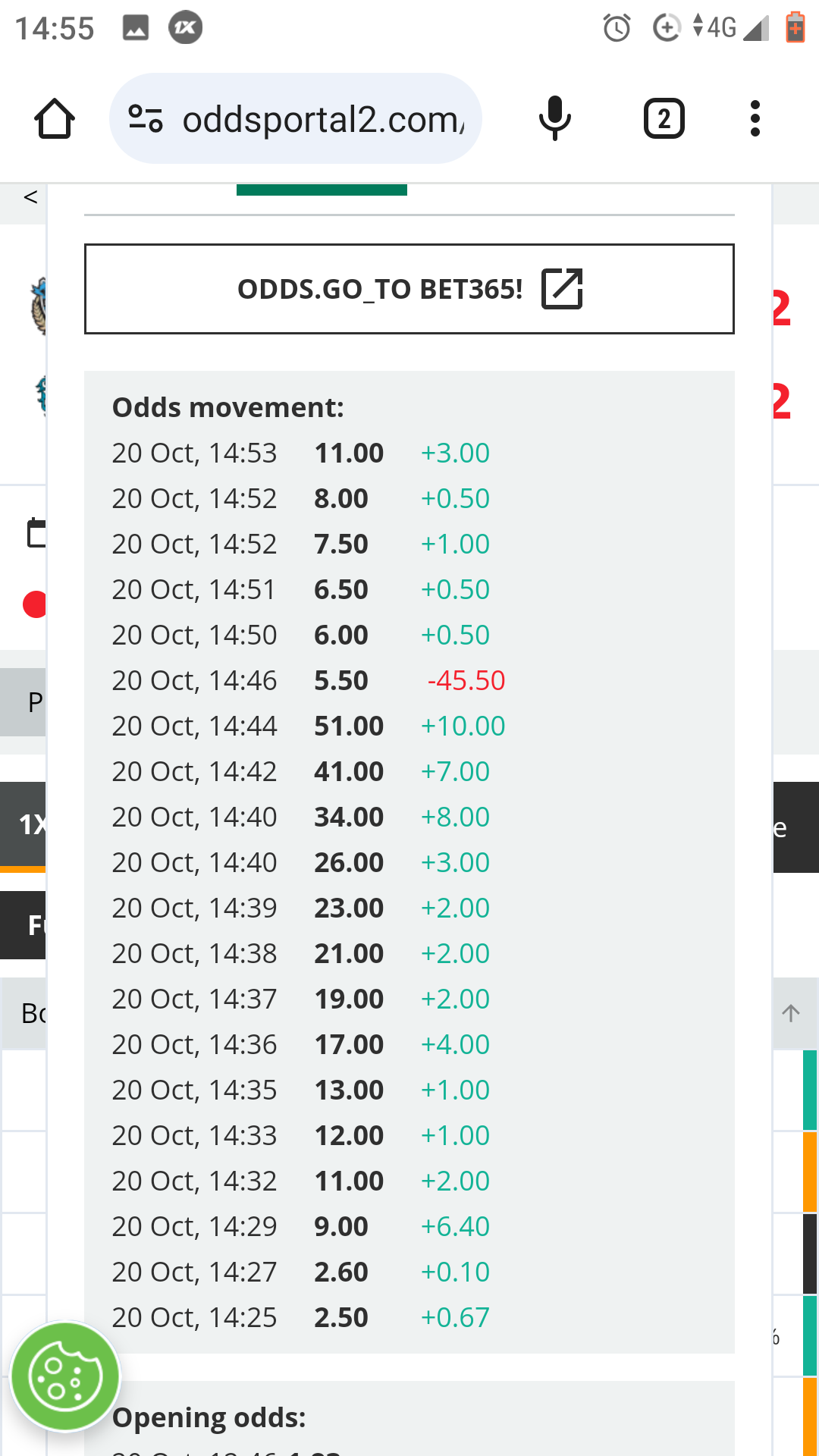Tap the scroll-to-top arrow icon
The height and width of the screenshot is (1456, 819).
[791, 1013]
